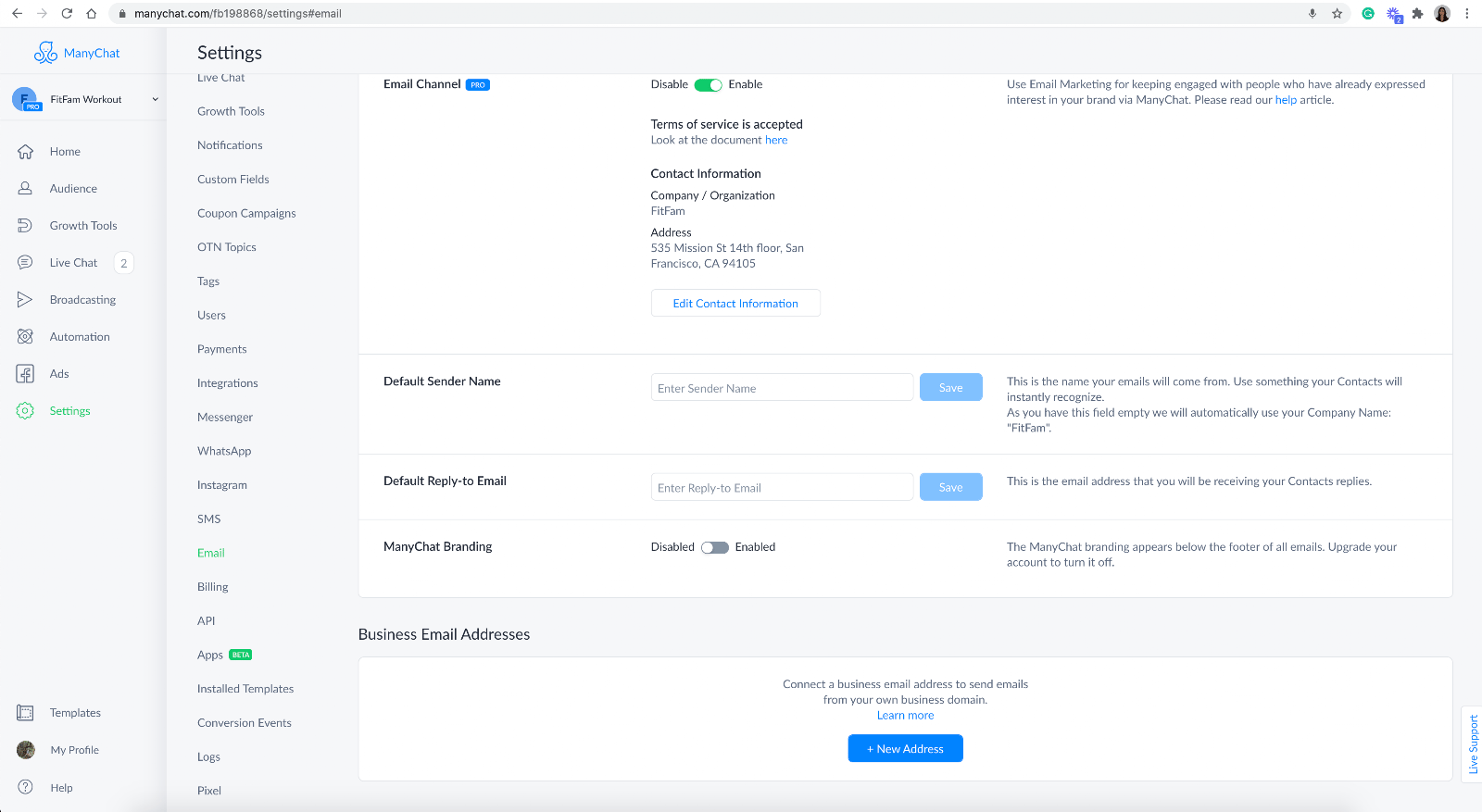The image size is (1482, 812).
Task: Select the Growth Tools sidebar icon
Action: [x=25, y=226]
